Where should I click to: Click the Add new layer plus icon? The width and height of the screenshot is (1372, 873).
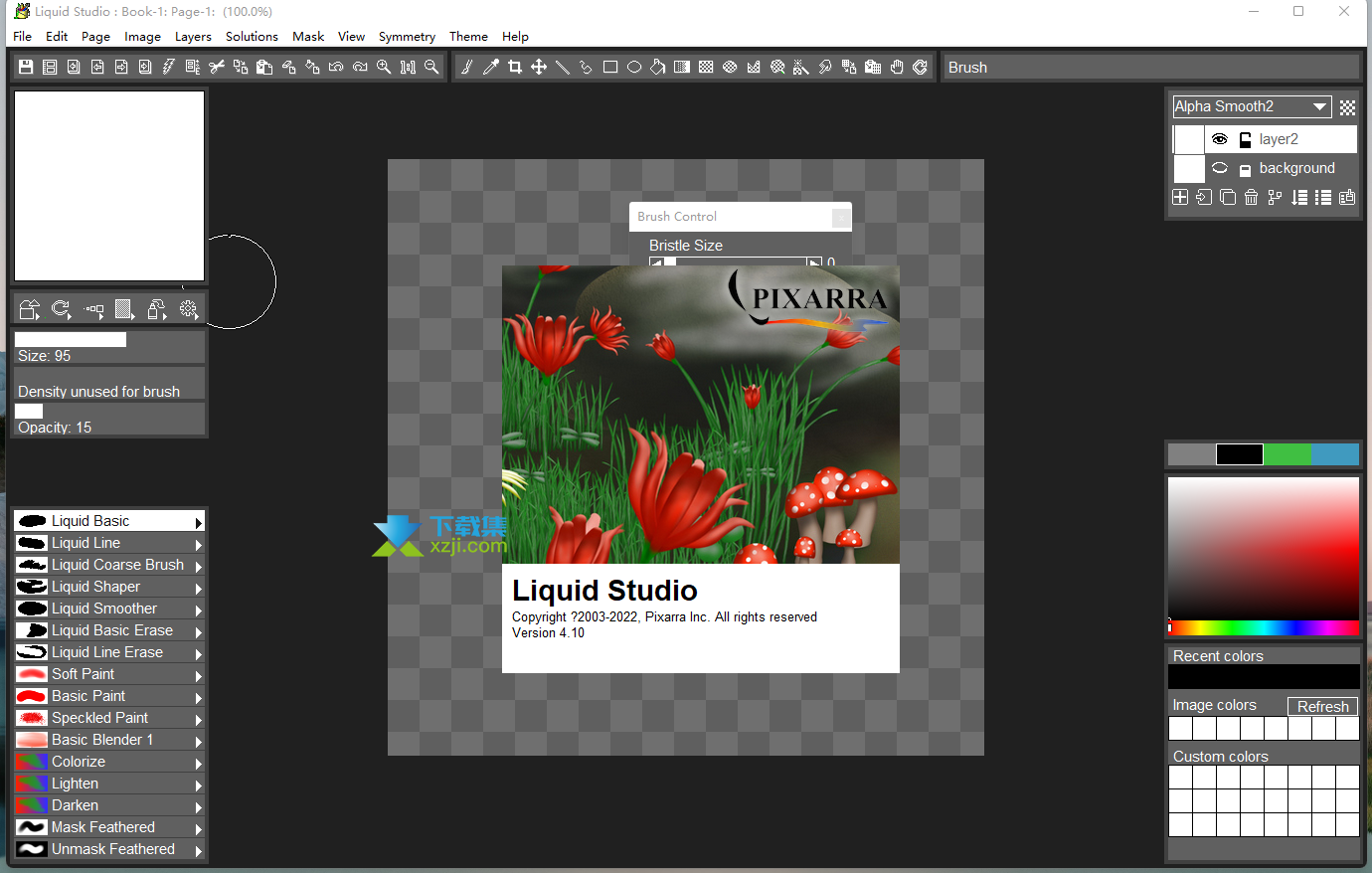(x=1180, y=197)
